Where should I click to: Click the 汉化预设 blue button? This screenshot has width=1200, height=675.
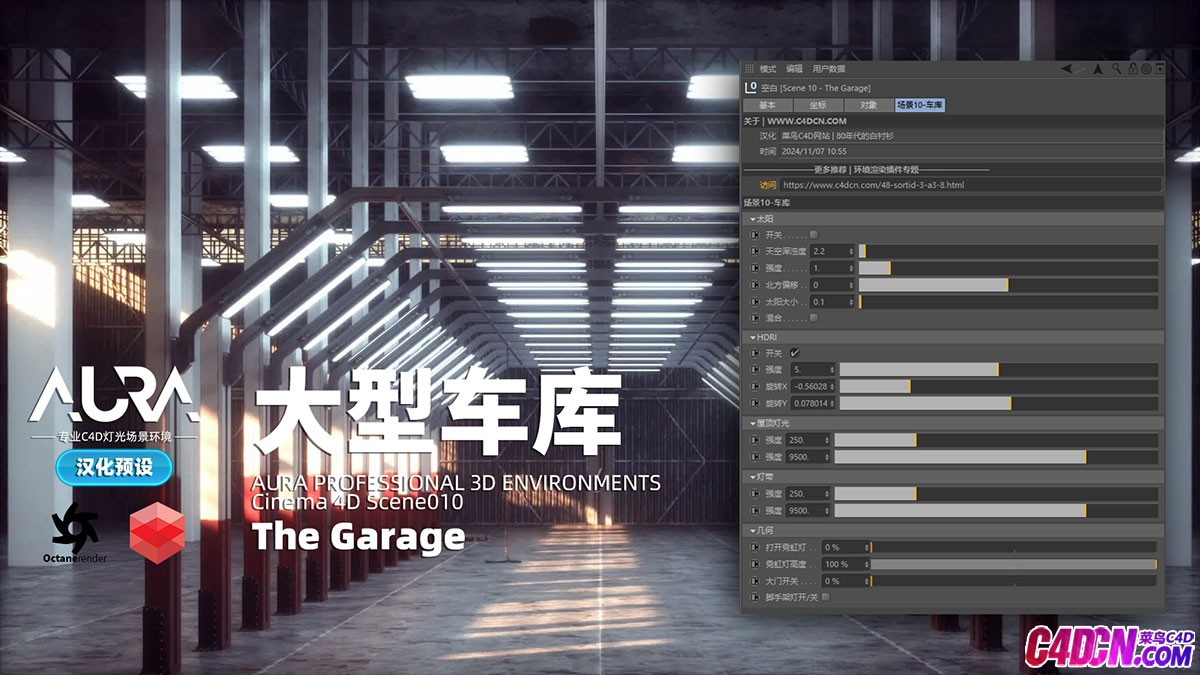[114, 466]
